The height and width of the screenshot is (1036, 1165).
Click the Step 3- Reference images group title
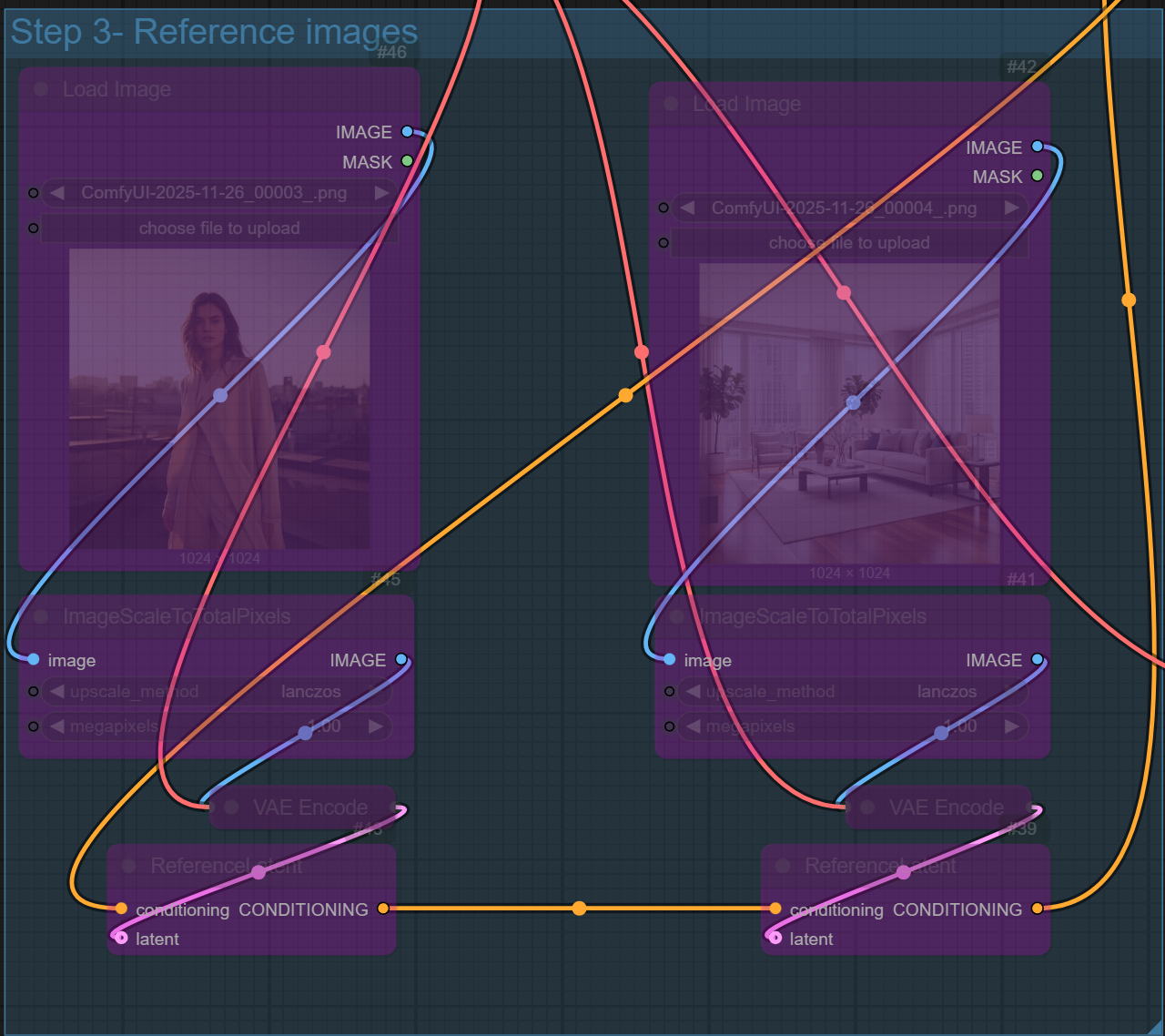tap(214, 32)
